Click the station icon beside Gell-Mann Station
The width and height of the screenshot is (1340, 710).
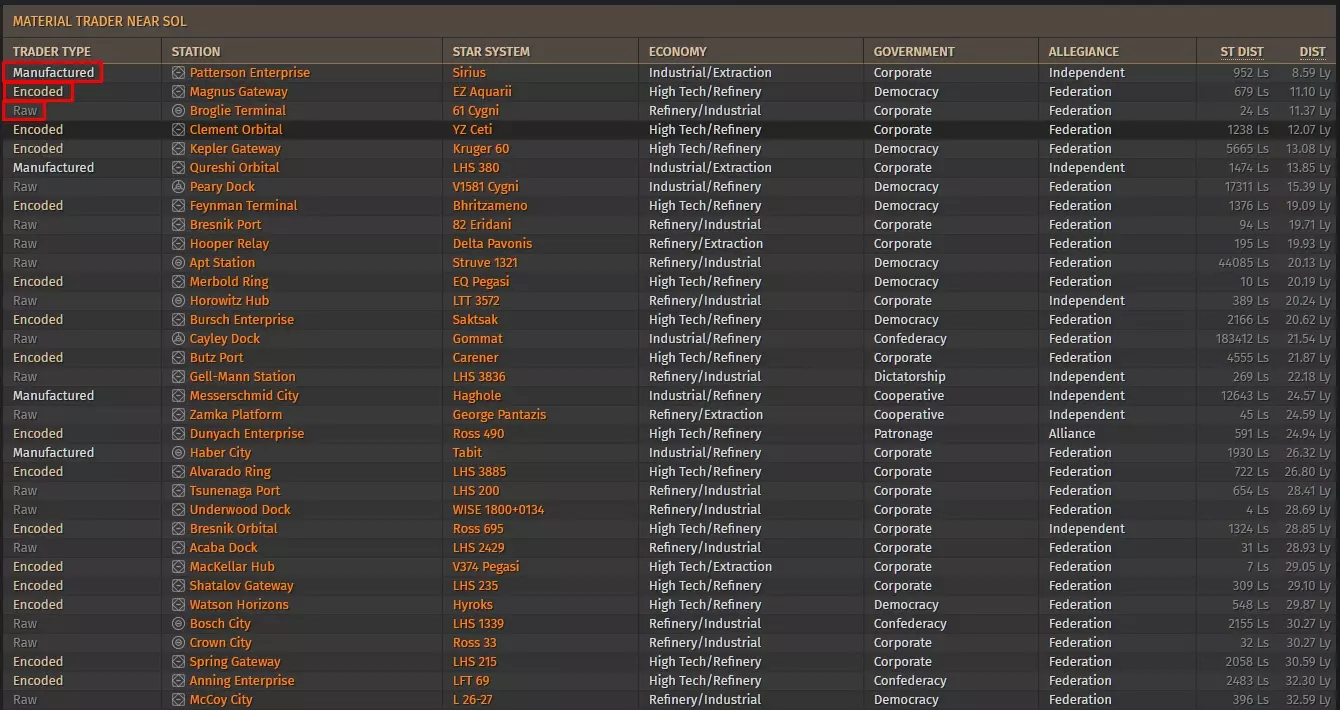click(178, 377)
